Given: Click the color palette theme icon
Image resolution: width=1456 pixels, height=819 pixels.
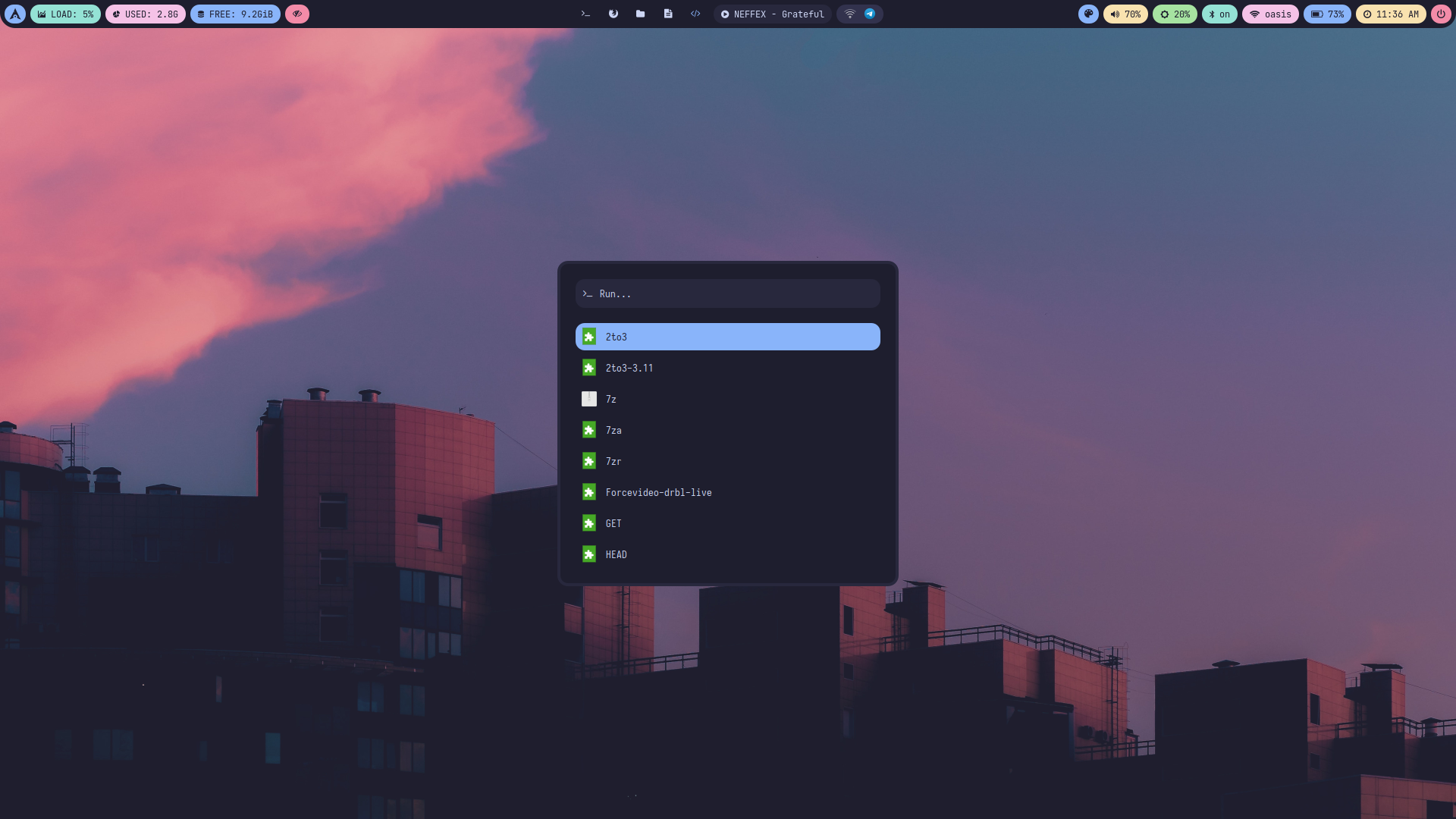Looking at the screenshot, I should tap(1088, 14).
